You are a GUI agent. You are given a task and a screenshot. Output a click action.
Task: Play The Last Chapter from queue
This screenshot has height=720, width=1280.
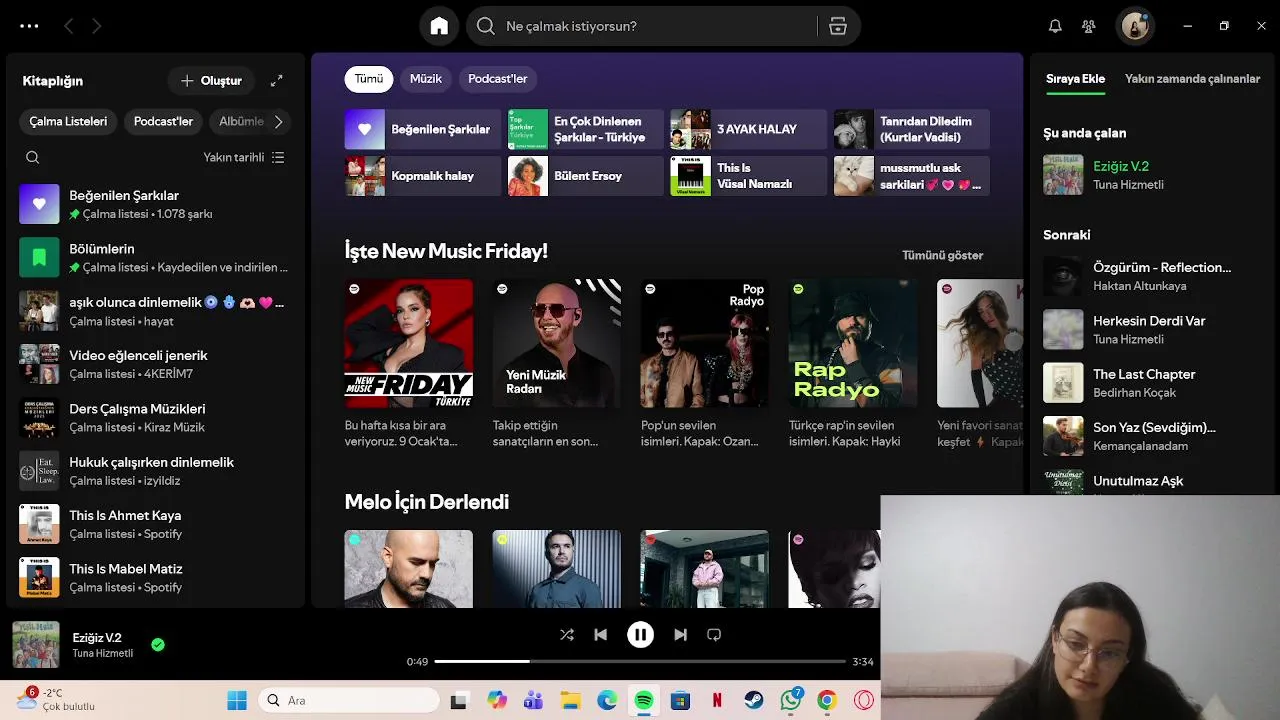click(x=1150, y=383)
